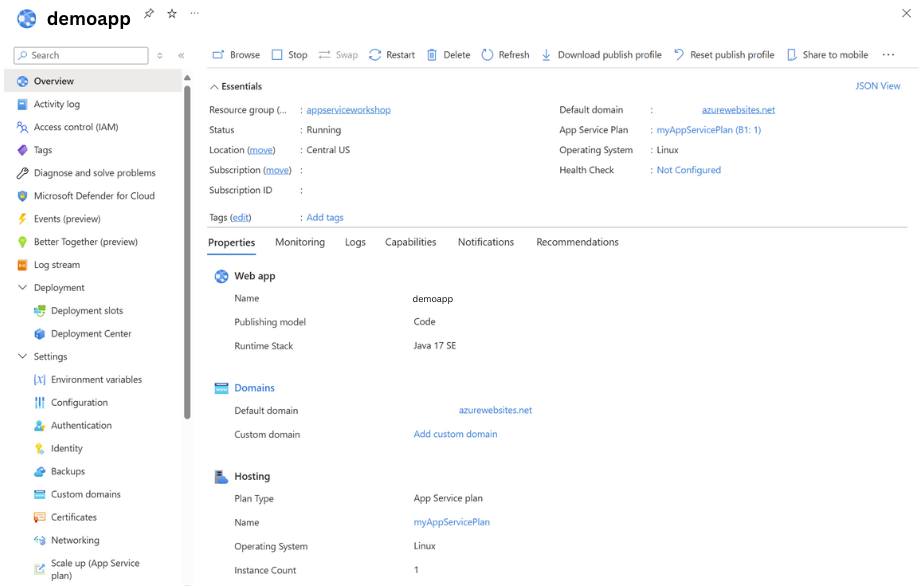This screenshot has width=920, height=587.
Task: Stop the demoapp web app
Action: pos(289,55)
